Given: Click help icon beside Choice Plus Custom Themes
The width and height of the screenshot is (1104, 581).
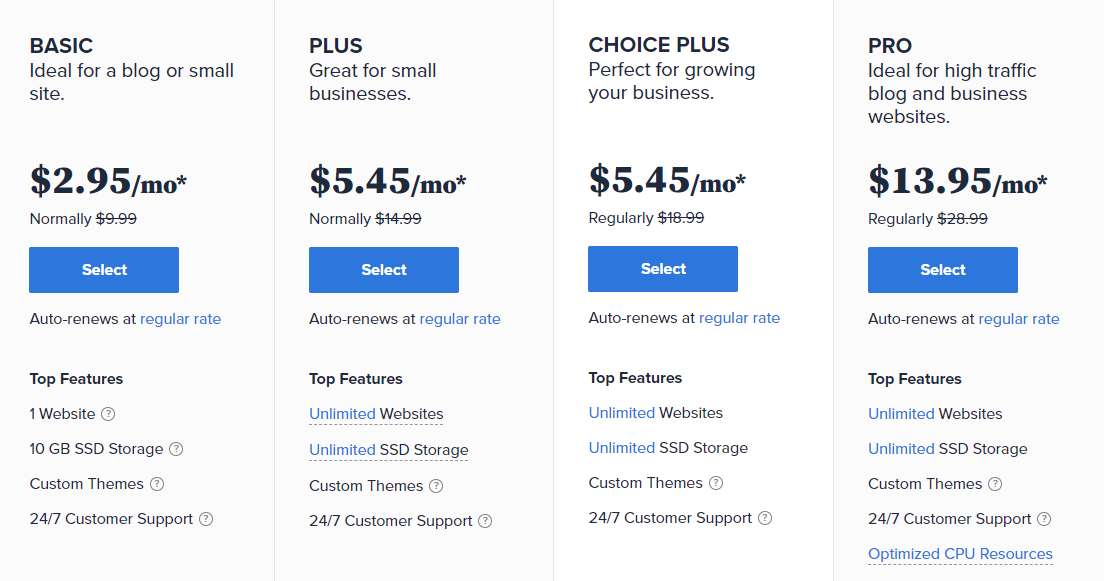Looking at the screenshot, I should tap(716, 483).
